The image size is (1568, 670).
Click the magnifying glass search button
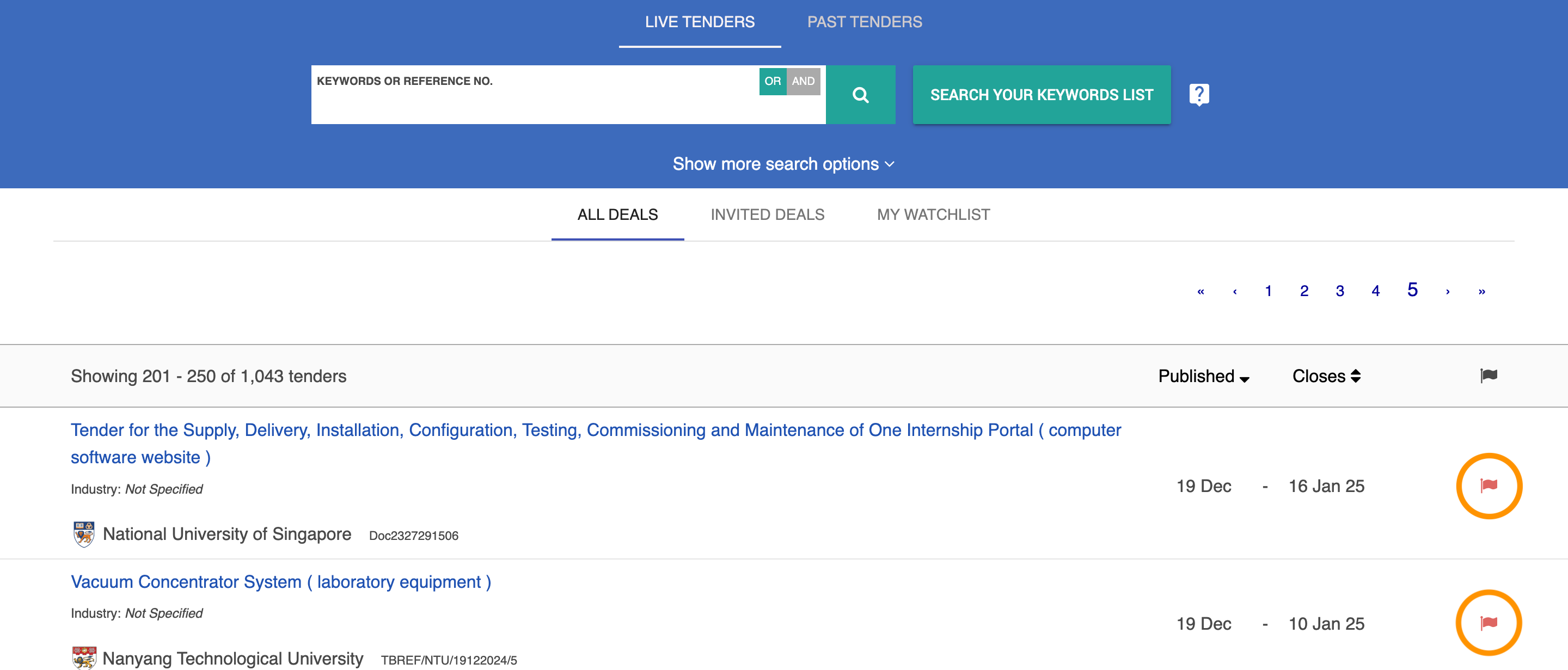860,95
